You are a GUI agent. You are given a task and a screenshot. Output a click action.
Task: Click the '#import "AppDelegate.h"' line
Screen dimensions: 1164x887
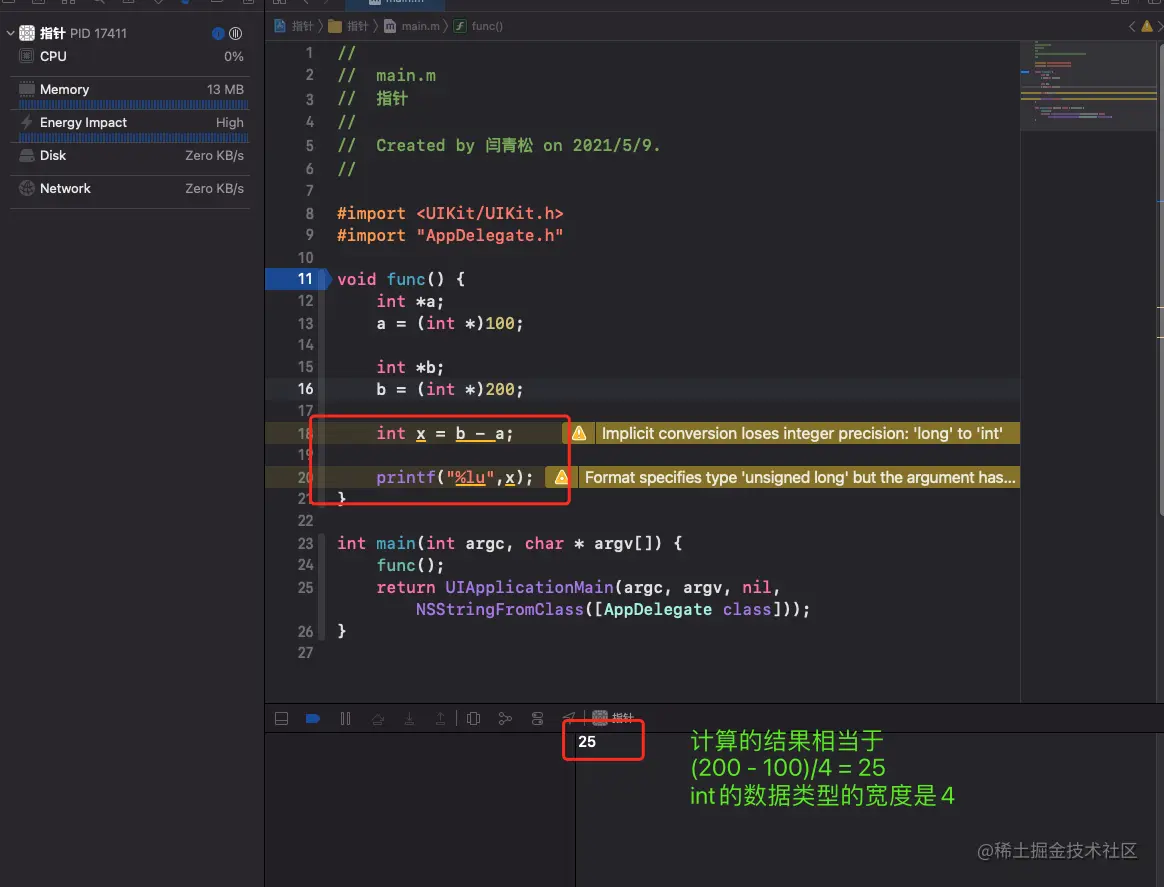pos(450,236)
